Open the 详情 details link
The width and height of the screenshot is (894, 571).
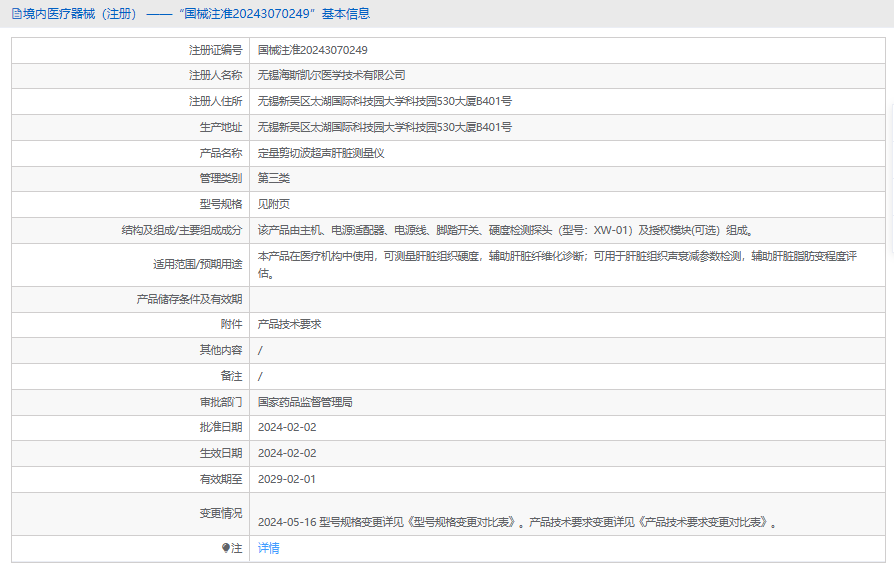(x=268, y=548)
